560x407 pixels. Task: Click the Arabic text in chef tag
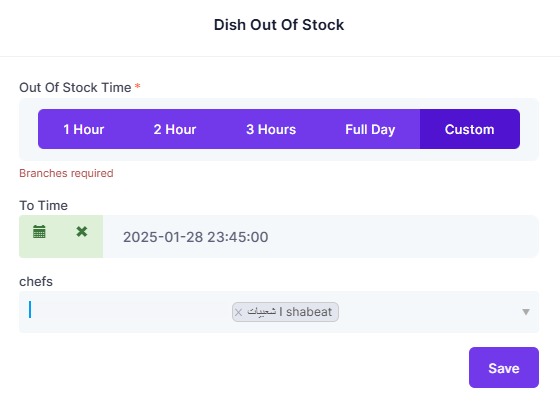(x=262, y=312)
